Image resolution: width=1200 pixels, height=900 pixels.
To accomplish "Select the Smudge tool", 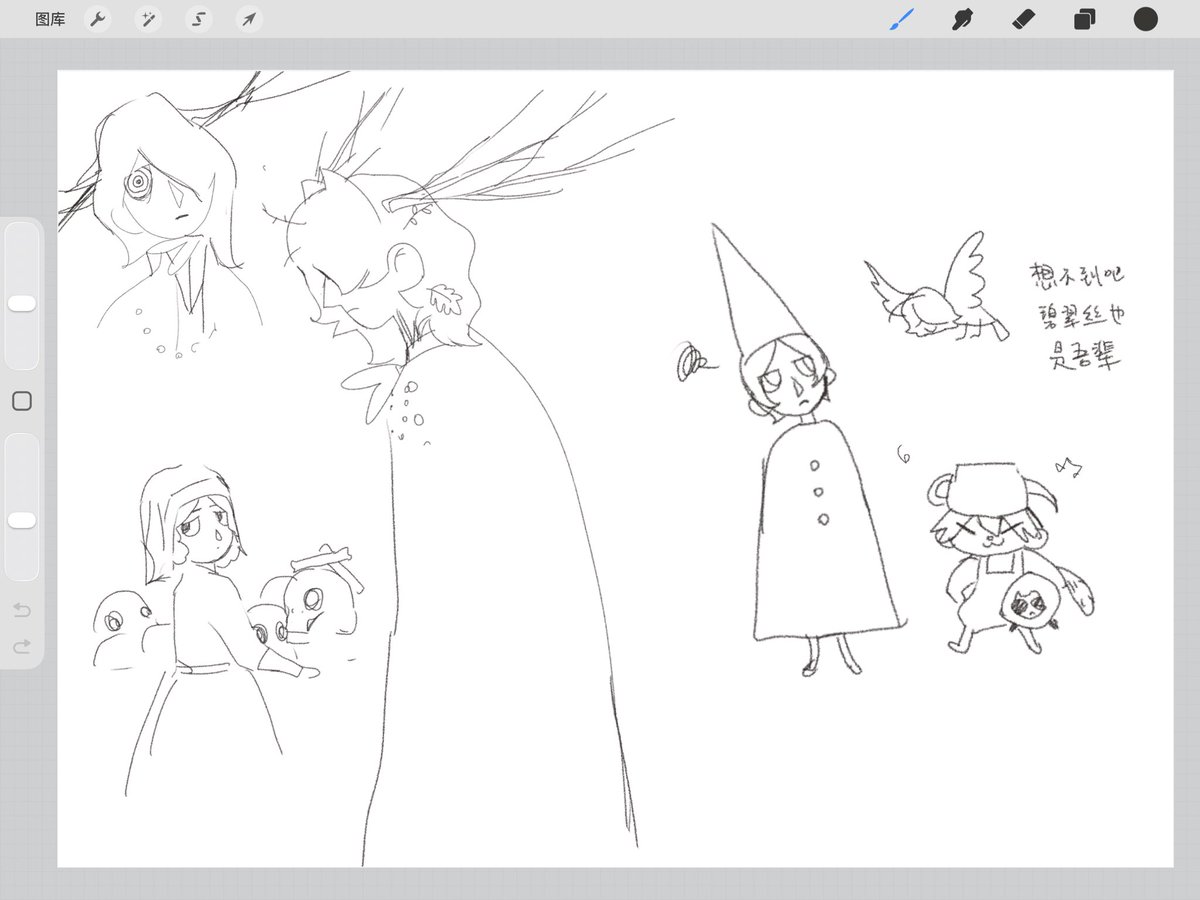I will [963, 19].
